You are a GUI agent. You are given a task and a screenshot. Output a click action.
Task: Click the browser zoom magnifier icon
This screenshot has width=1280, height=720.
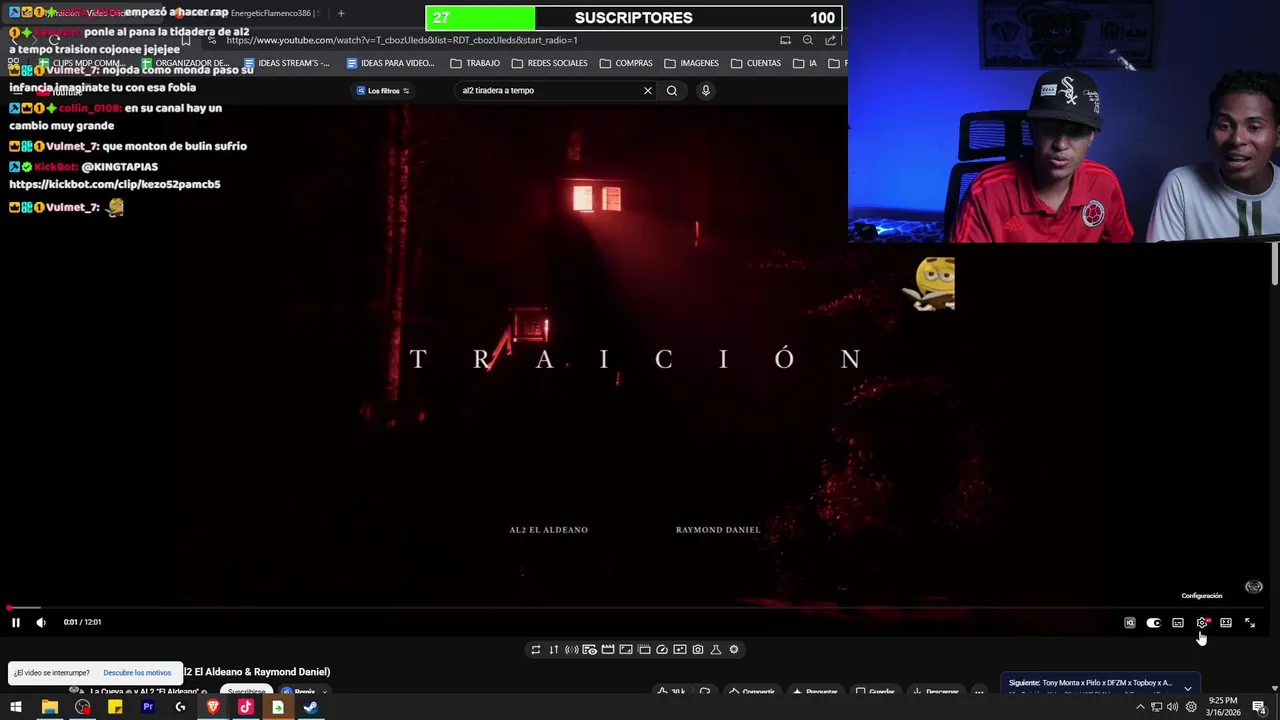pyautogui.click(x=808, y=40)
